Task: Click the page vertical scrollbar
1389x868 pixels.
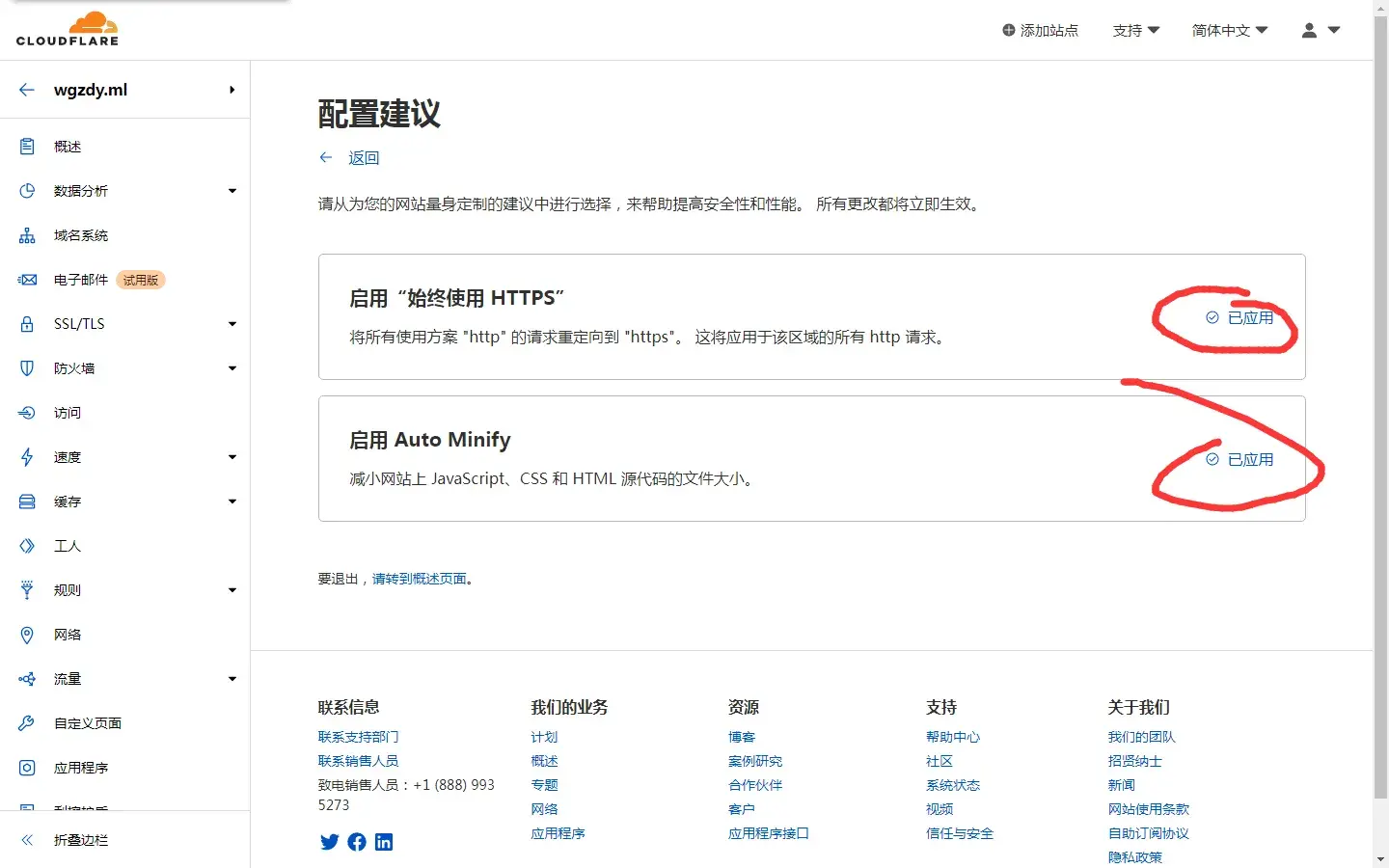Action: click(x=1381, y=405)
